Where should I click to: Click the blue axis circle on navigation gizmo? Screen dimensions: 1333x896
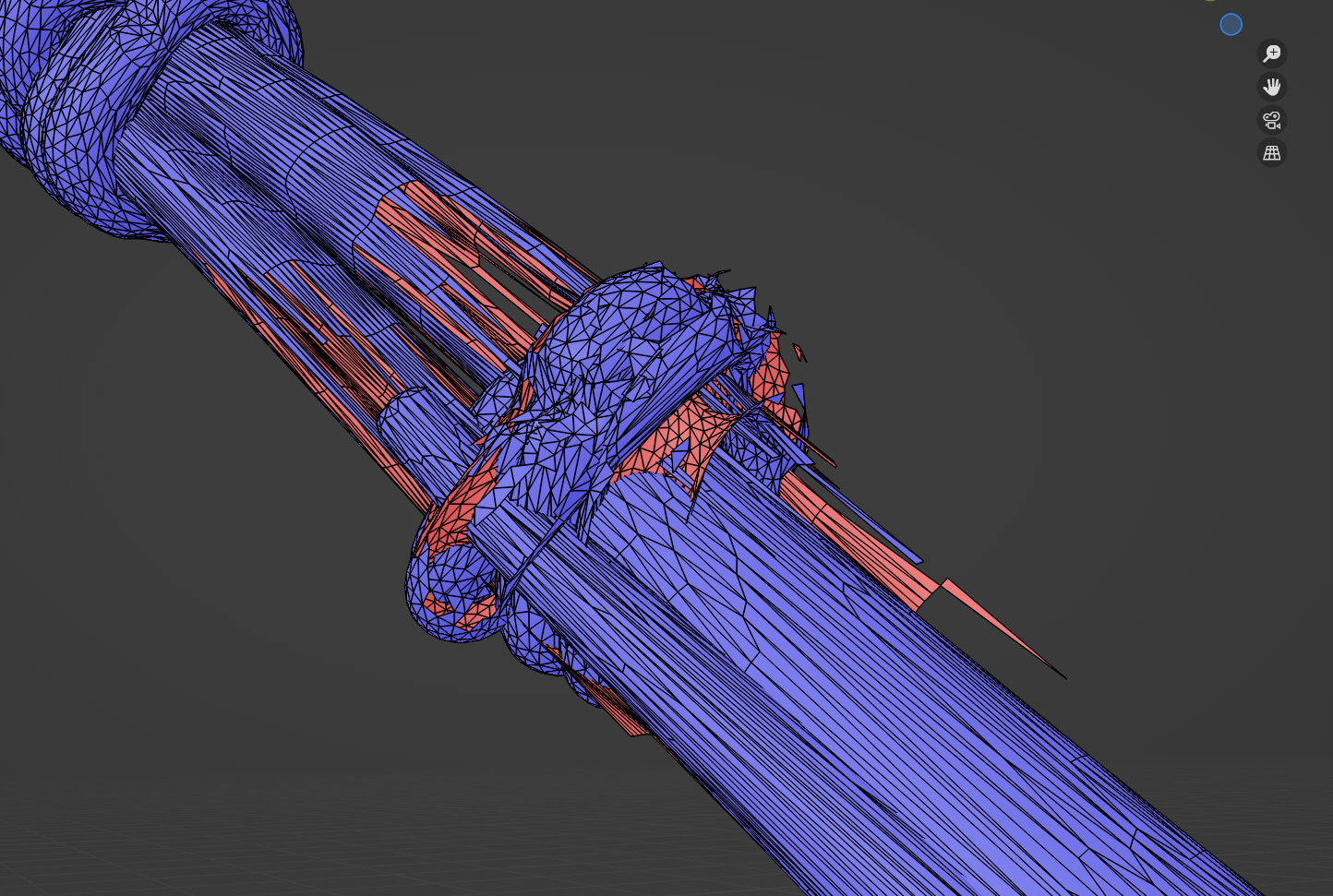point(1231,25)
